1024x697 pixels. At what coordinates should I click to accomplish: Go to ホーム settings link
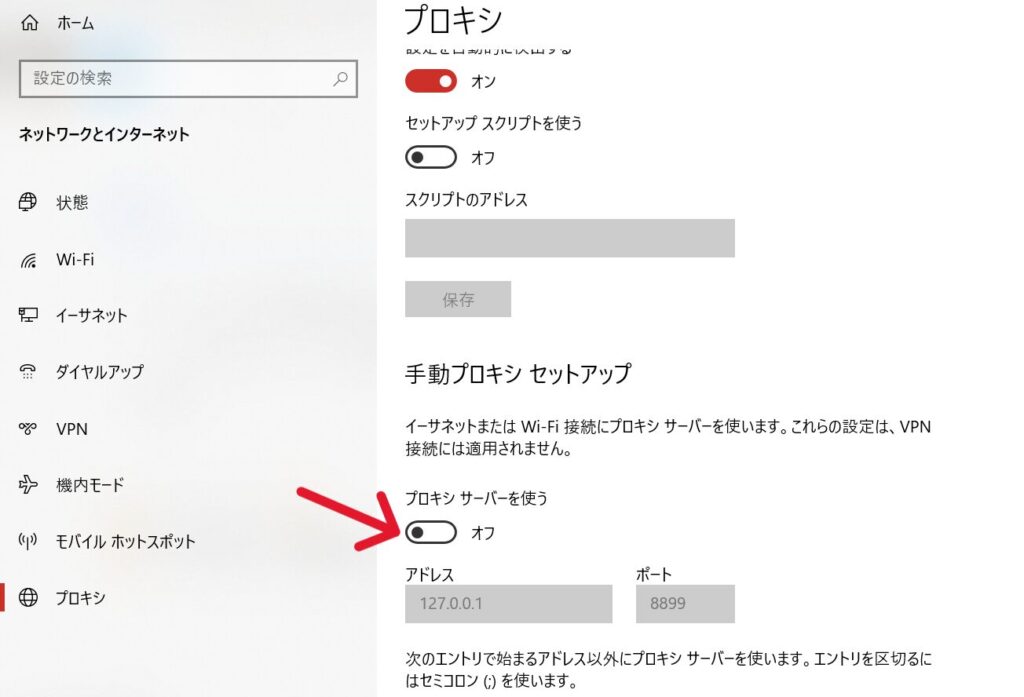75,23
